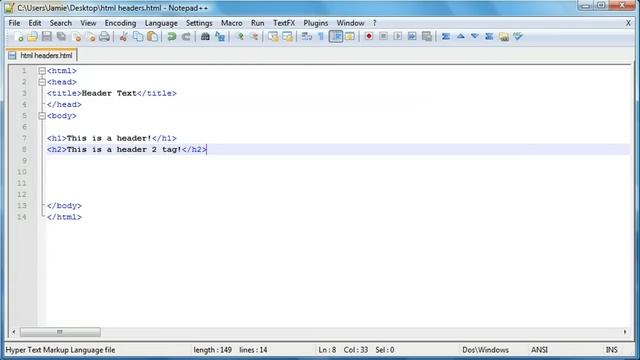
Task: Open the user defined language icon
Action: (350, 37)
